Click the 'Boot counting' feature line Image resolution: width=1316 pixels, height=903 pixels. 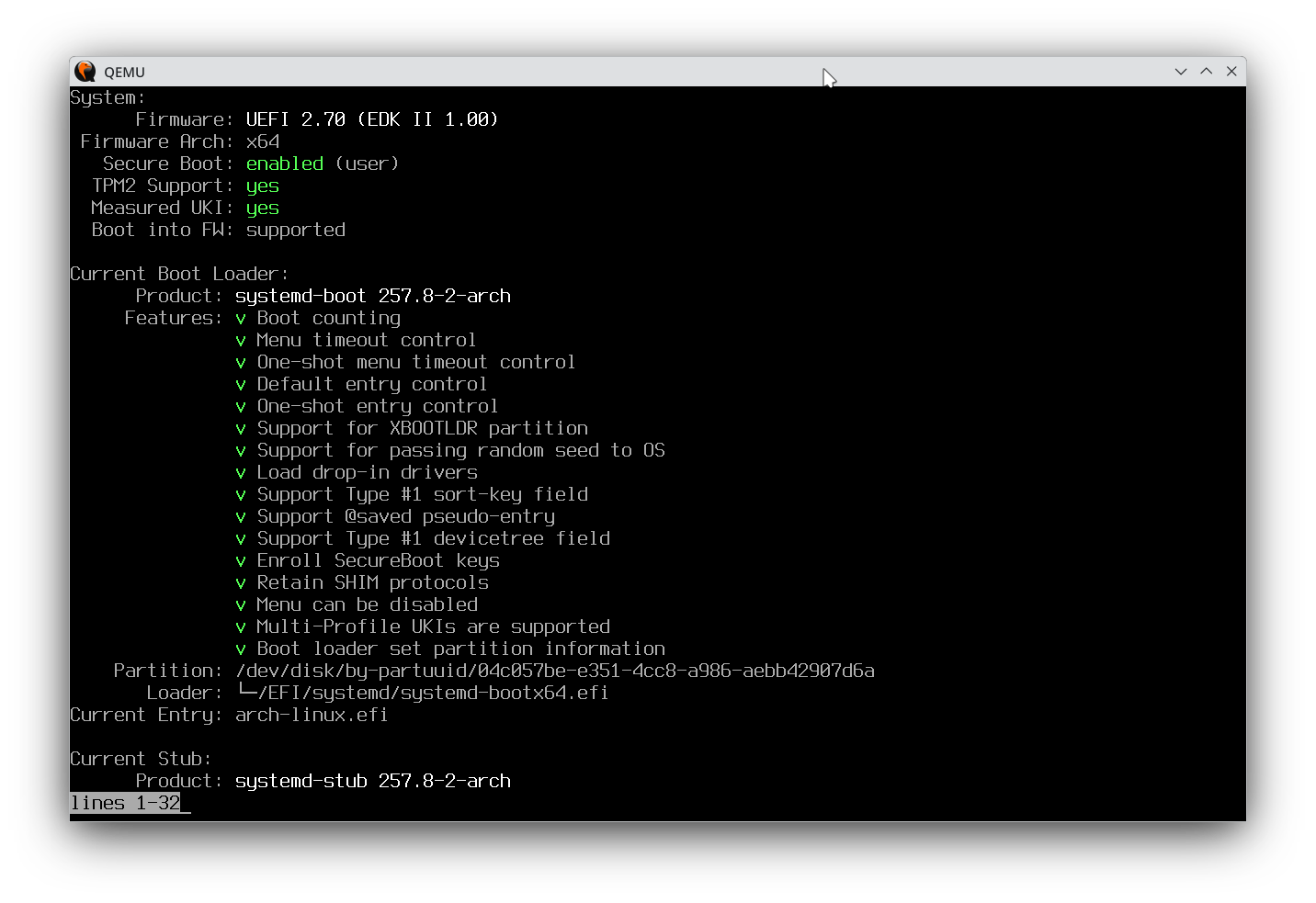pyautogui.click(x=319, y=318)
